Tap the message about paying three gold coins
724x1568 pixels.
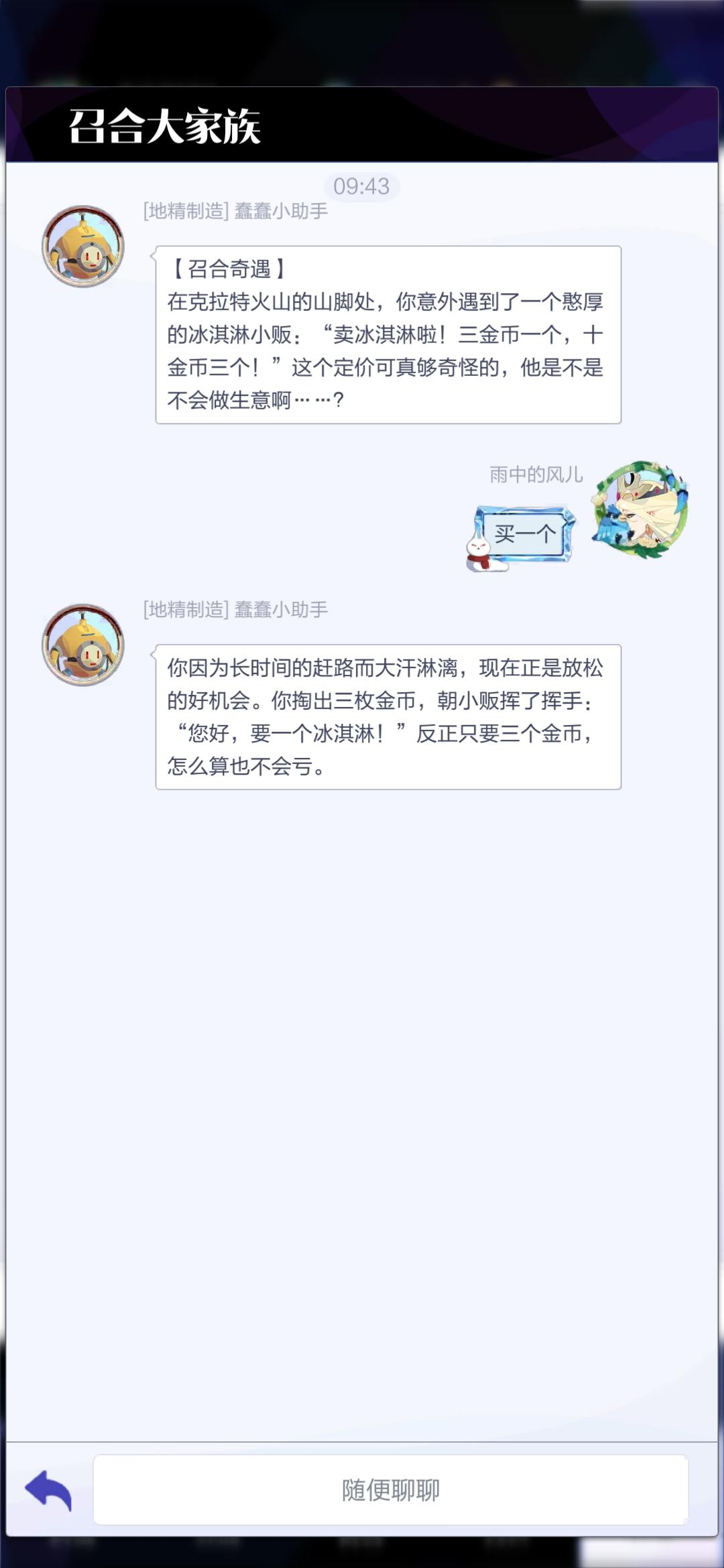[x=388, y=717]
